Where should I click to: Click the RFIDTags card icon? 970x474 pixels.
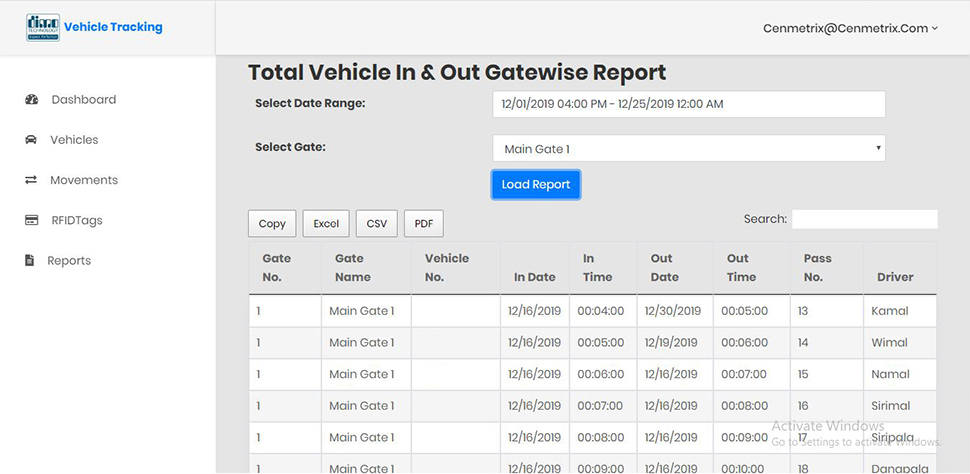(x=32, y=220)
